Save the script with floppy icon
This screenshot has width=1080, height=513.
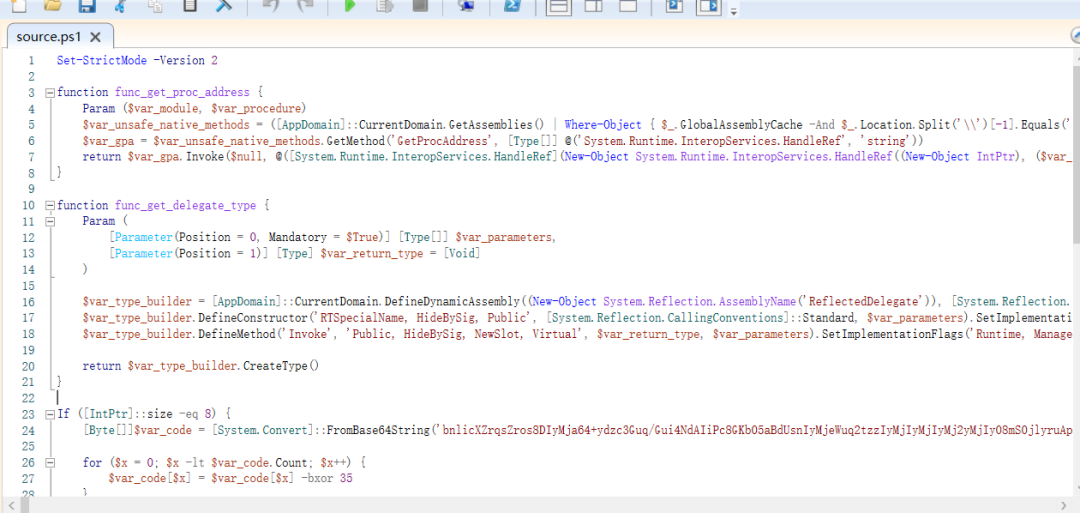tap(87, 6)
